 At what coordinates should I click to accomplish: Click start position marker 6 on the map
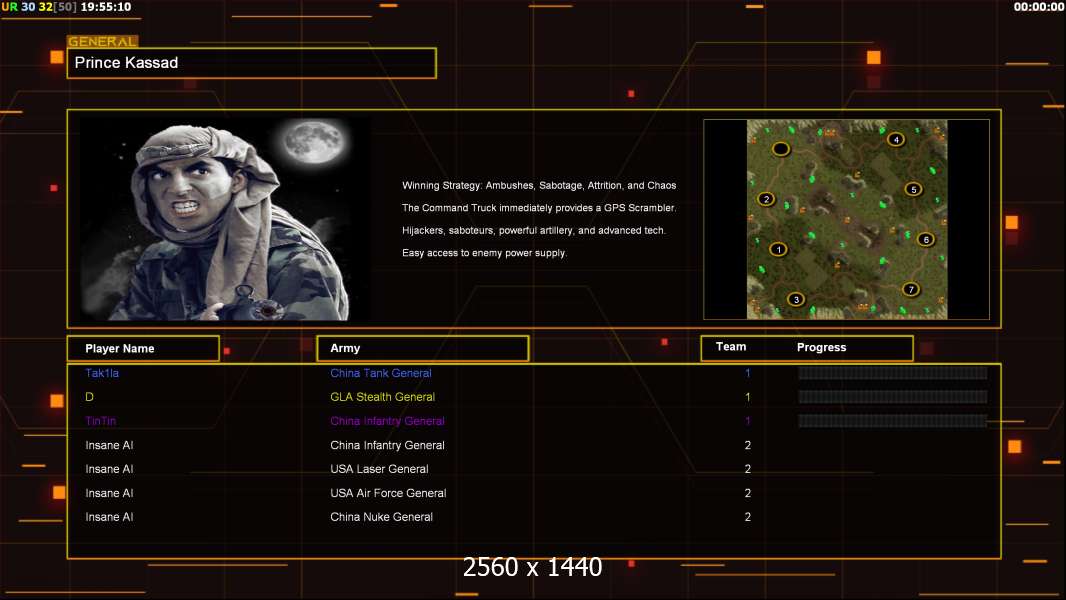[925, 239]
